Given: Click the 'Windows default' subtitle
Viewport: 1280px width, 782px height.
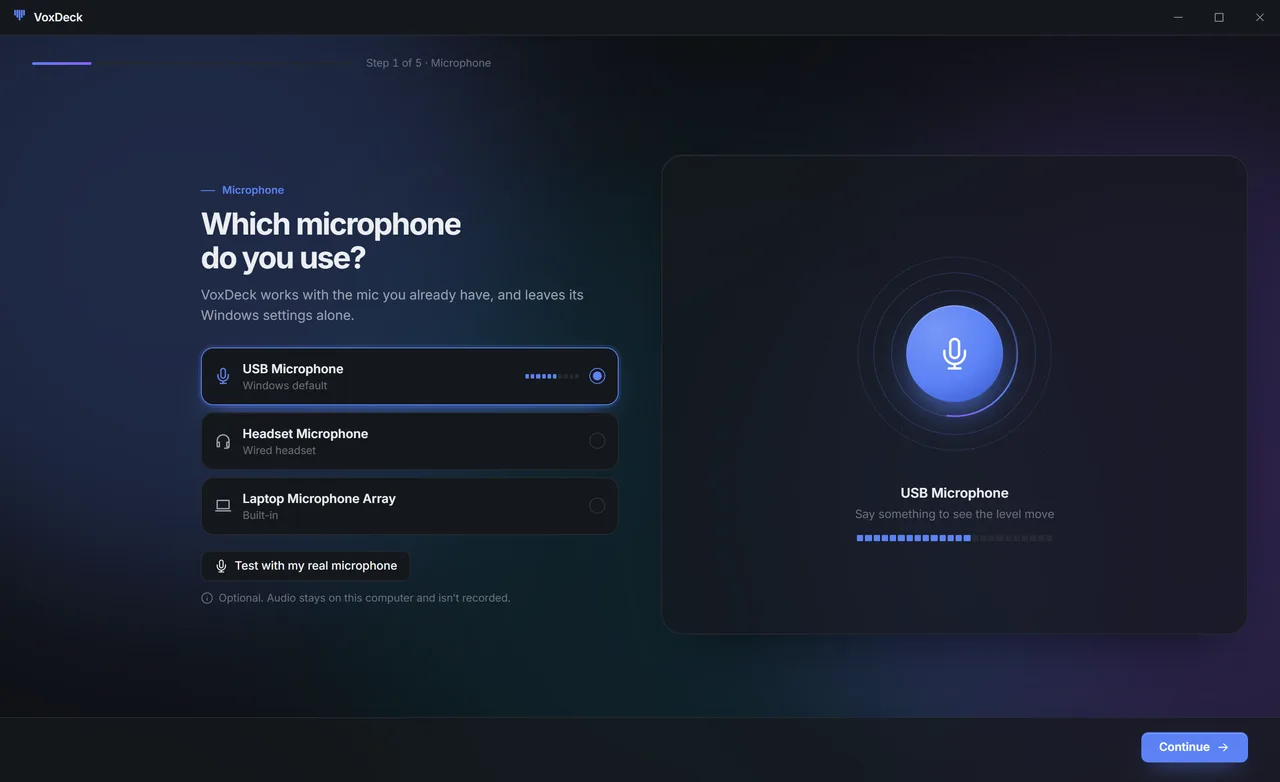Looking at the screenshot, I should pos(285,386).
